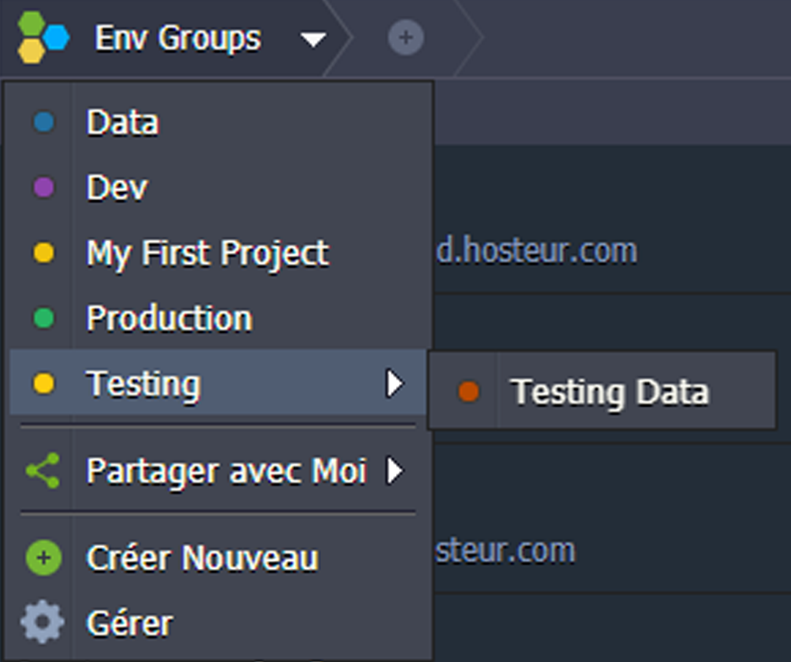The image size is (791, 662).
Task: Click the green plus icon for Créer Nouveau
Action: [x=43, y=558]
